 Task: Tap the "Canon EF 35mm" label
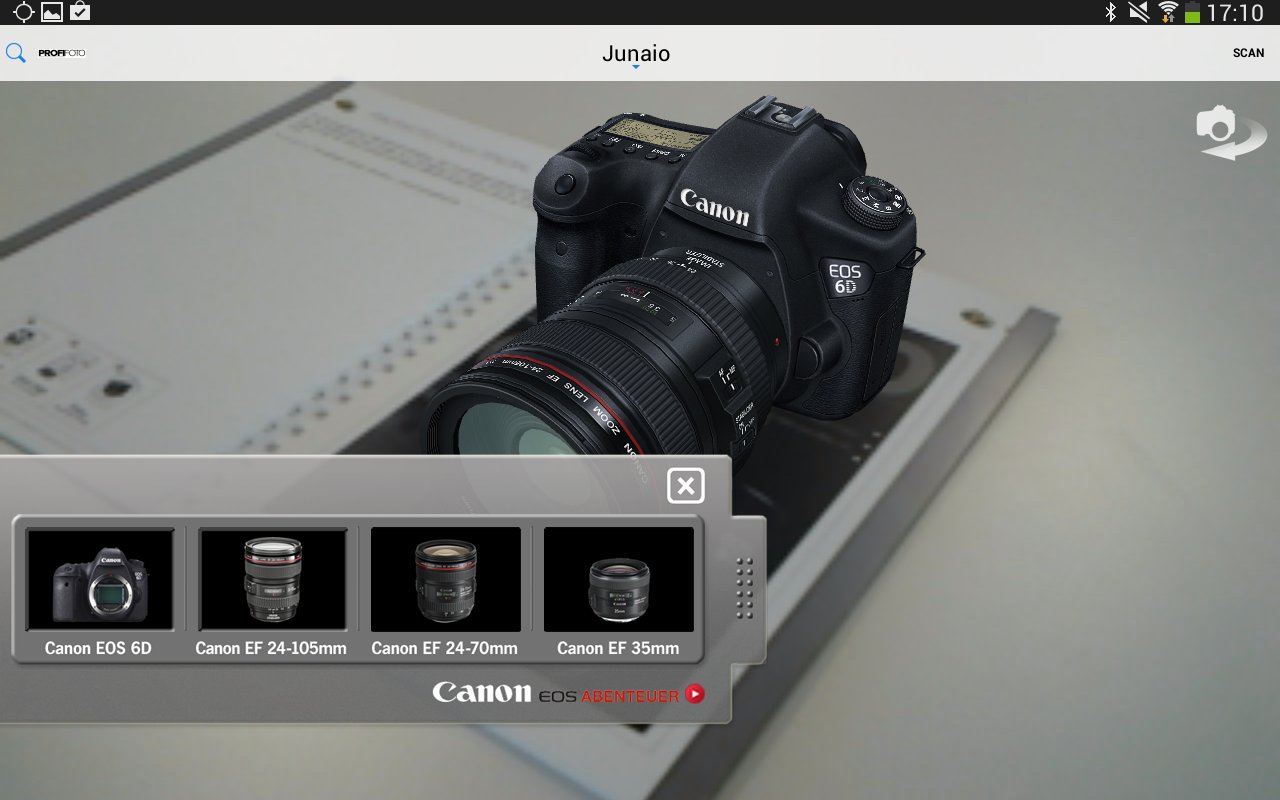tap(618, 648)
